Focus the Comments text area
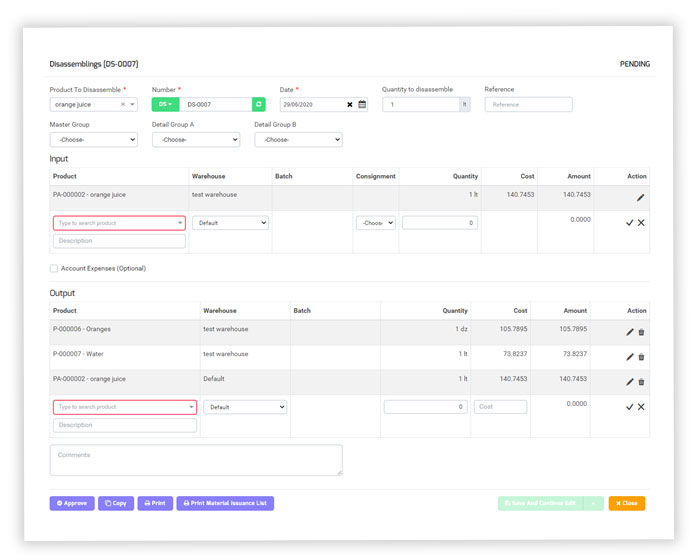This screenshot has width=699, height=560. click(196, 460)
